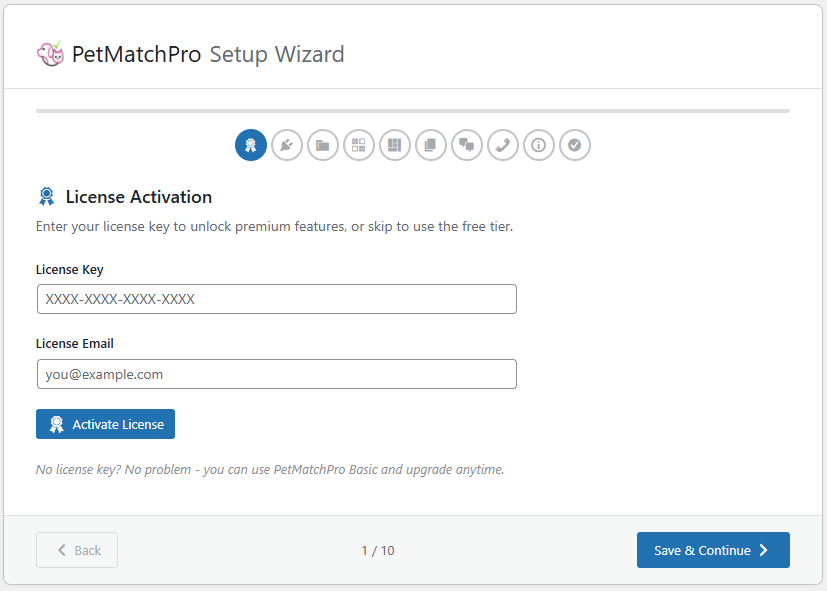Screen dimensions: 827x591
Task: Select the license ribbon step icon
Action: click(251, 145)
